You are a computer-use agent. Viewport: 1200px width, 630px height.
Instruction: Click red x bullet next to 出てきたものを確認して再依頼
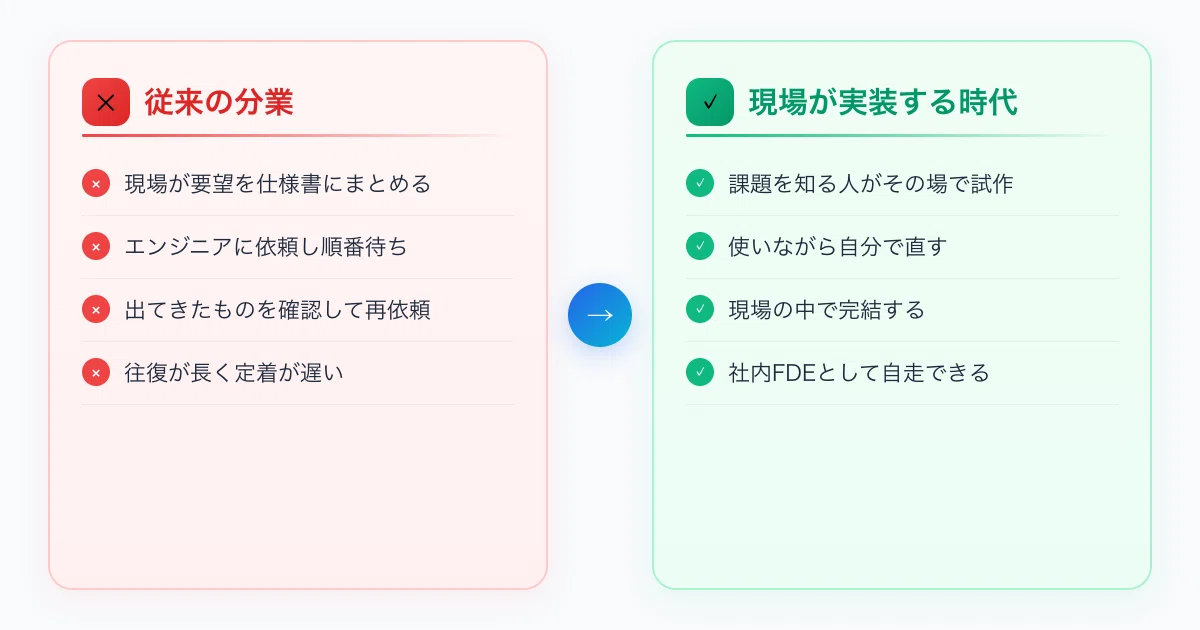96,310
